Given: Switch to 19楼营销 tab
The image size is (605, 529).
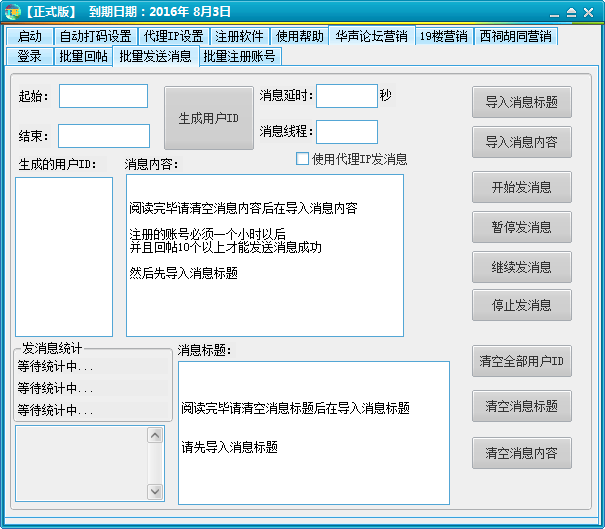Looking at the screenshot, I should coord(442,36).
